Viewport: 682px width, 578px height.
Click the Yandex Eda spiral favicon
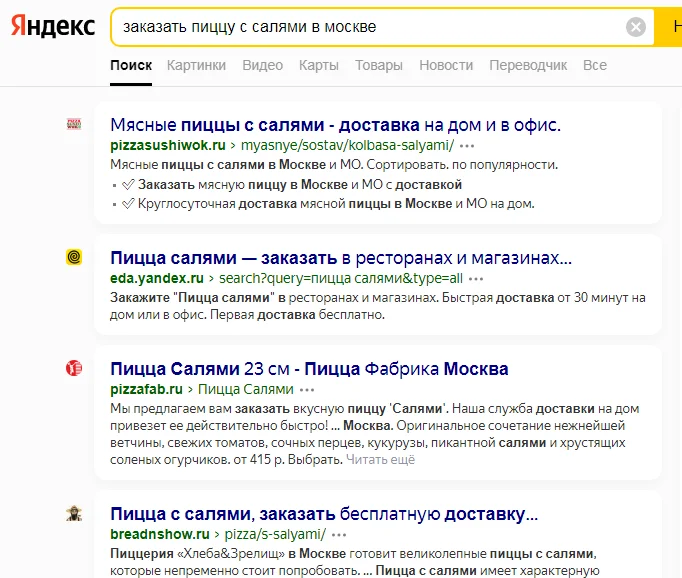74,257
